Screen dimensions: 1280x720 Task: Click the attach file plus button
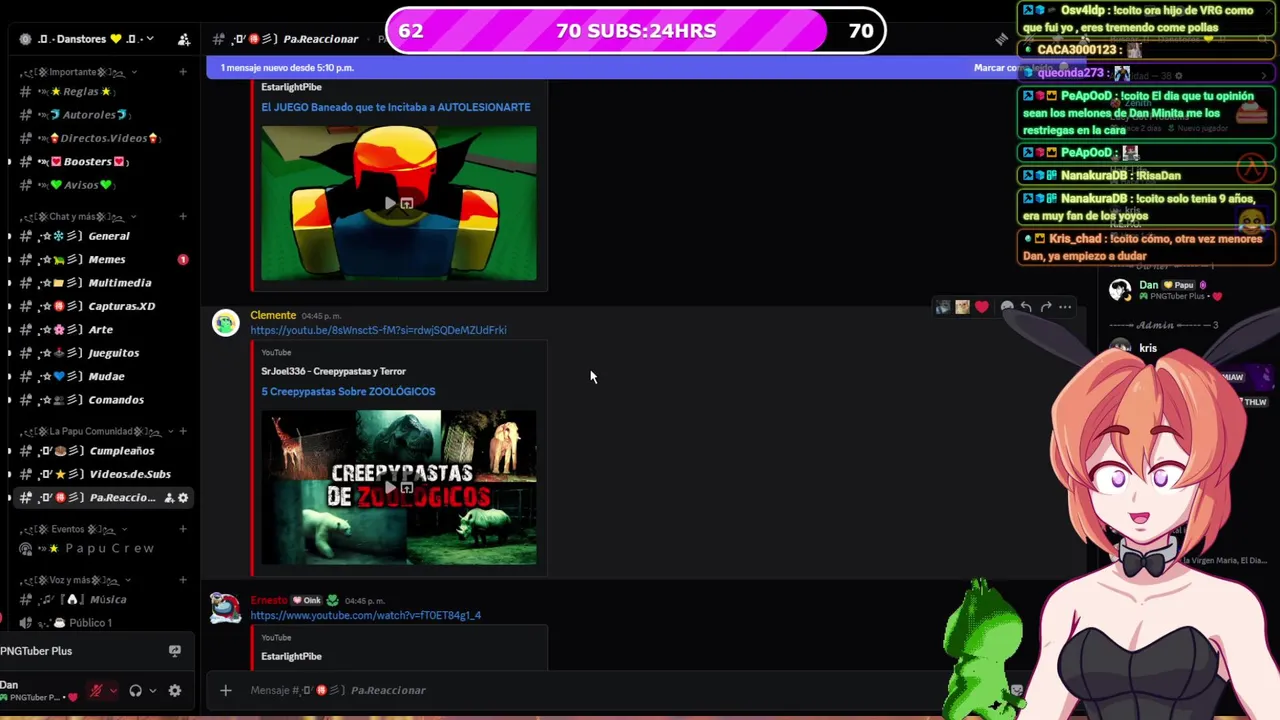pos(226,690)
